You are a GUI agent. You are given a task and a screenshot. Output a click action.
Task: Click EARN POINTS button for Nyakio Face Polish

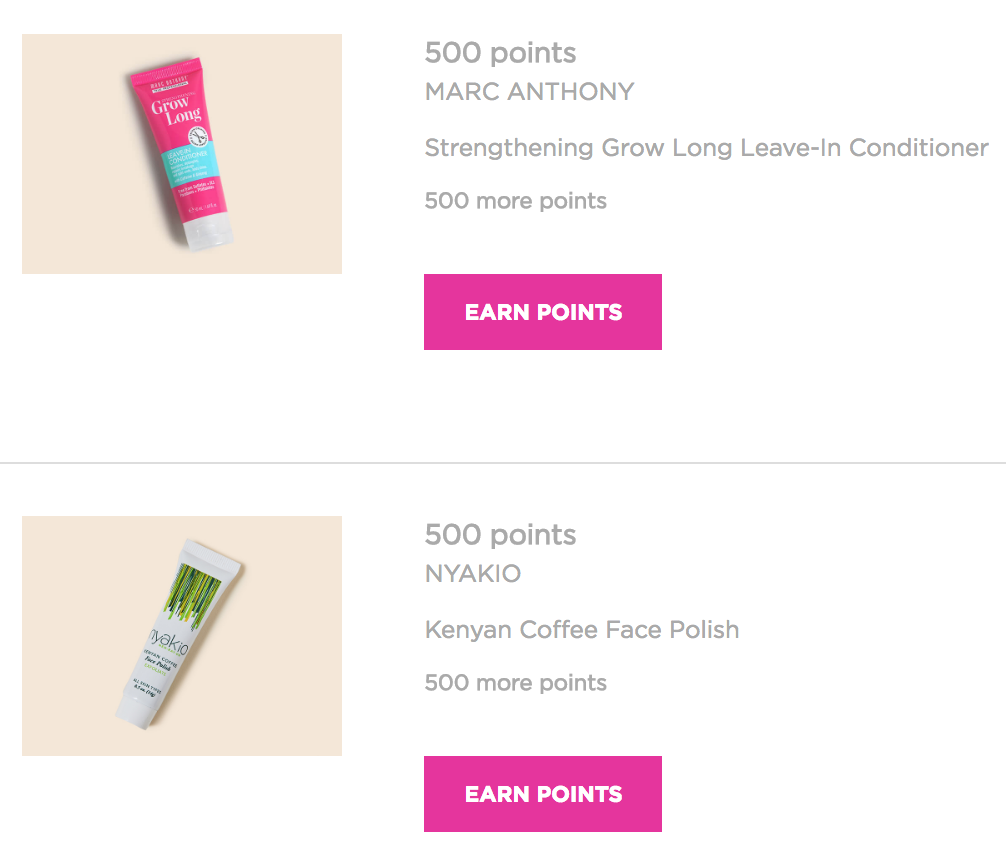543,793
